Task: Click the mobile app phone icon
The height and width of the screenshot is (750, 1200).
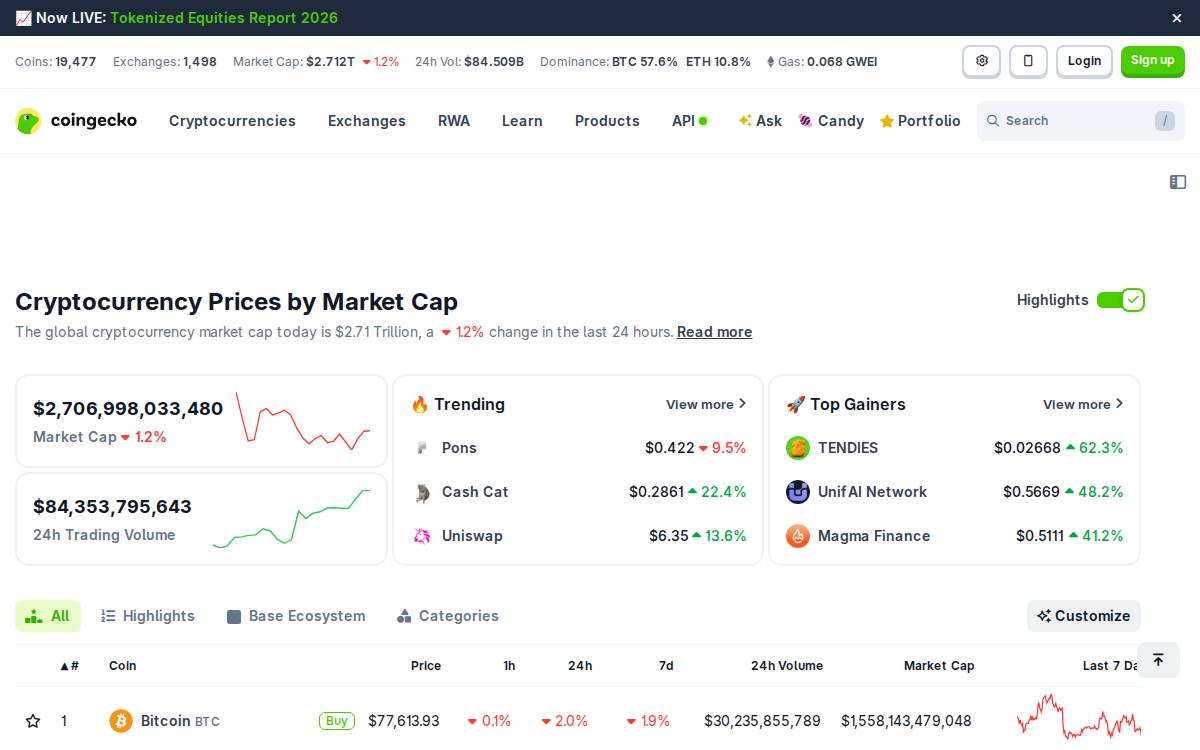Action: (x=1028, y=61)
